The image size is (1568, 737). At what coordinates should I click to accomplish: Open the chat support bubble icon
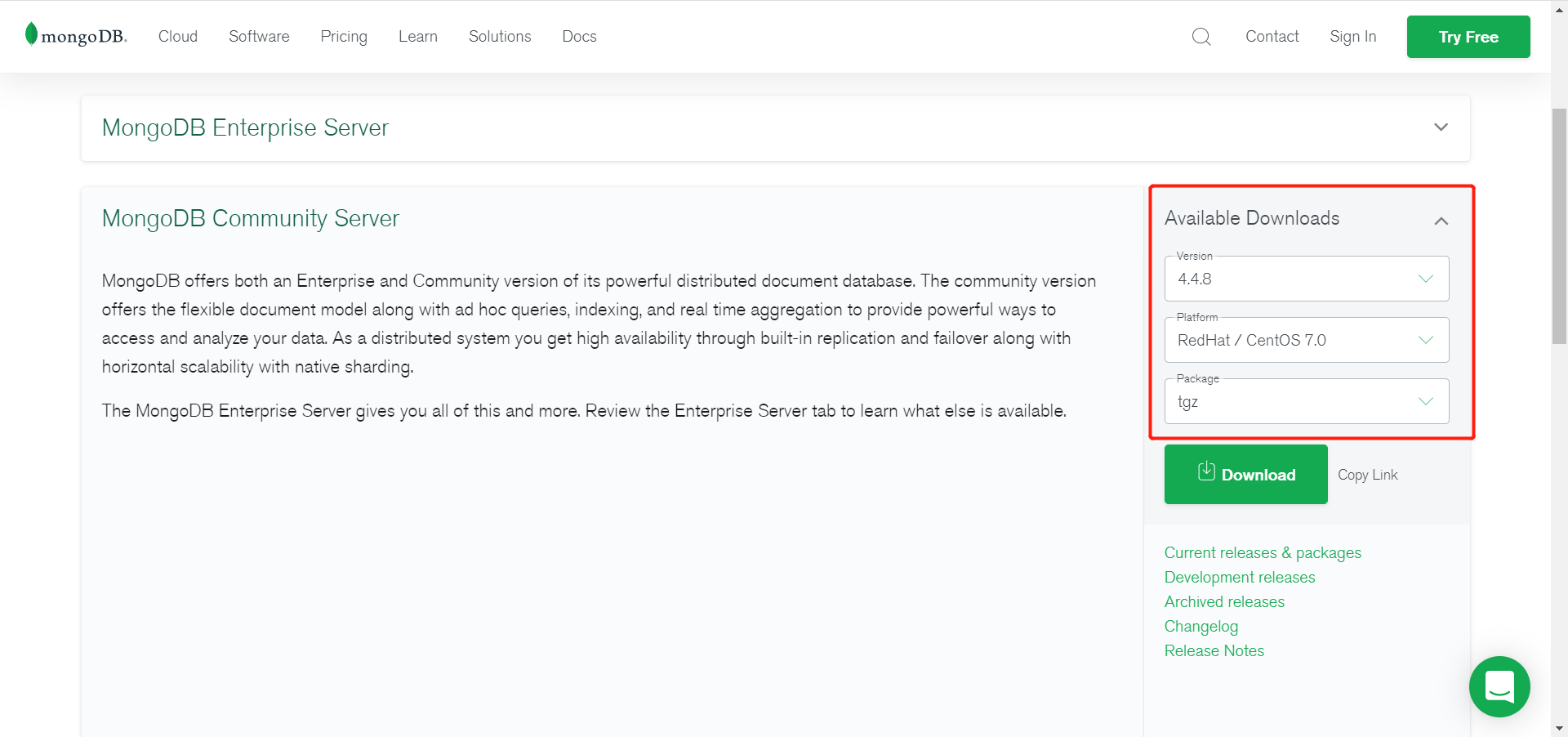(x=1499, y=686)
